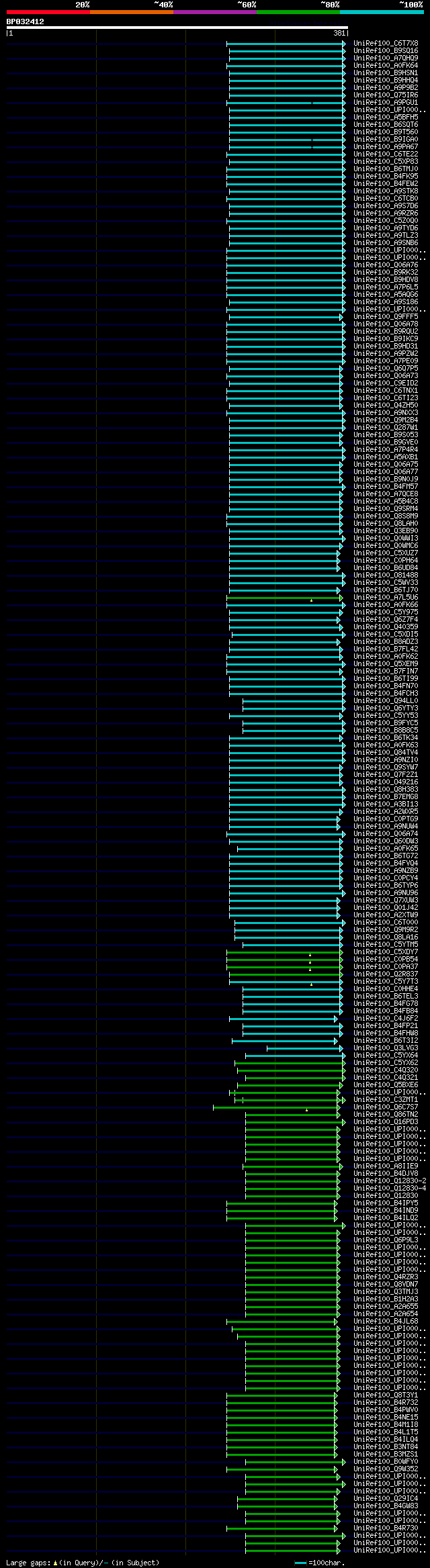Viewport: 430px width, 1568px height.
Task: Select label UniRef100_Q7F2Z1
Action: click(x=386, y=774)
